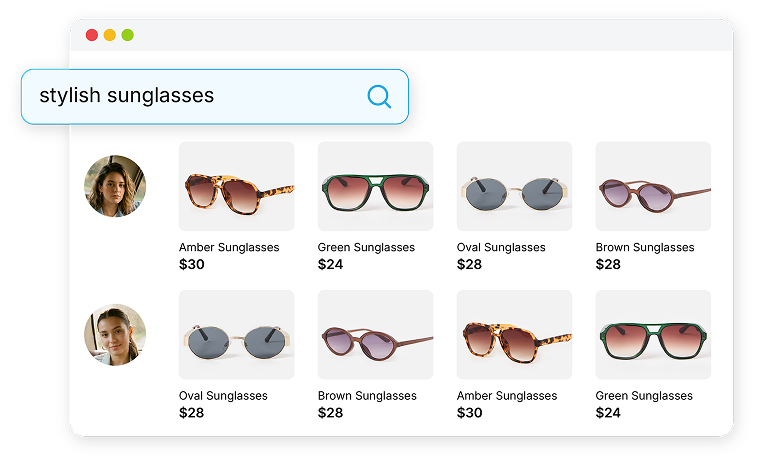Click the red window close dot

[x=92, y=35]
